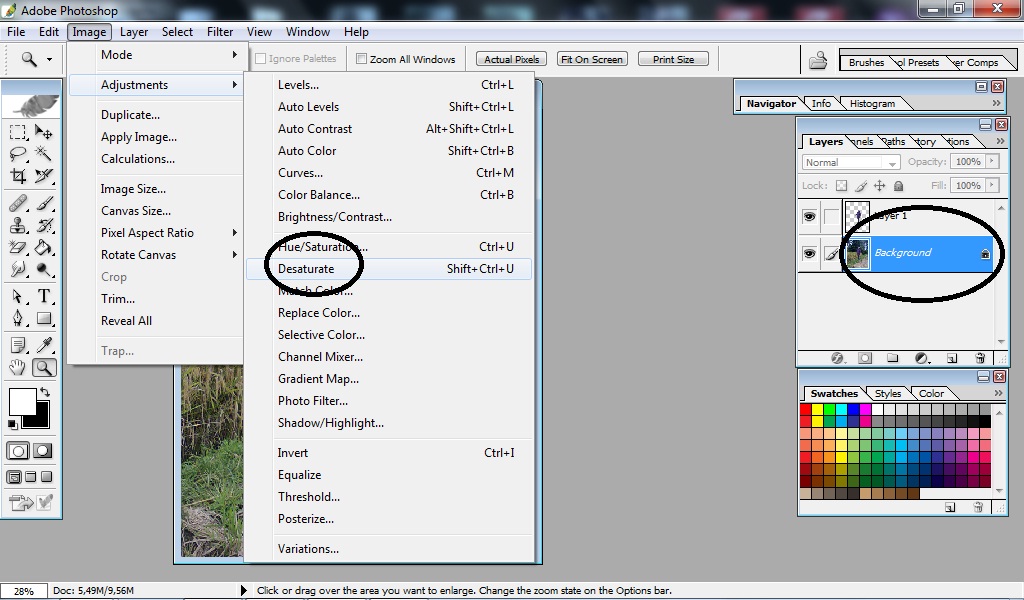Switch to Quick Mask Mode
The width and height of the screenshot is (1024, 600).
point(42,450)
